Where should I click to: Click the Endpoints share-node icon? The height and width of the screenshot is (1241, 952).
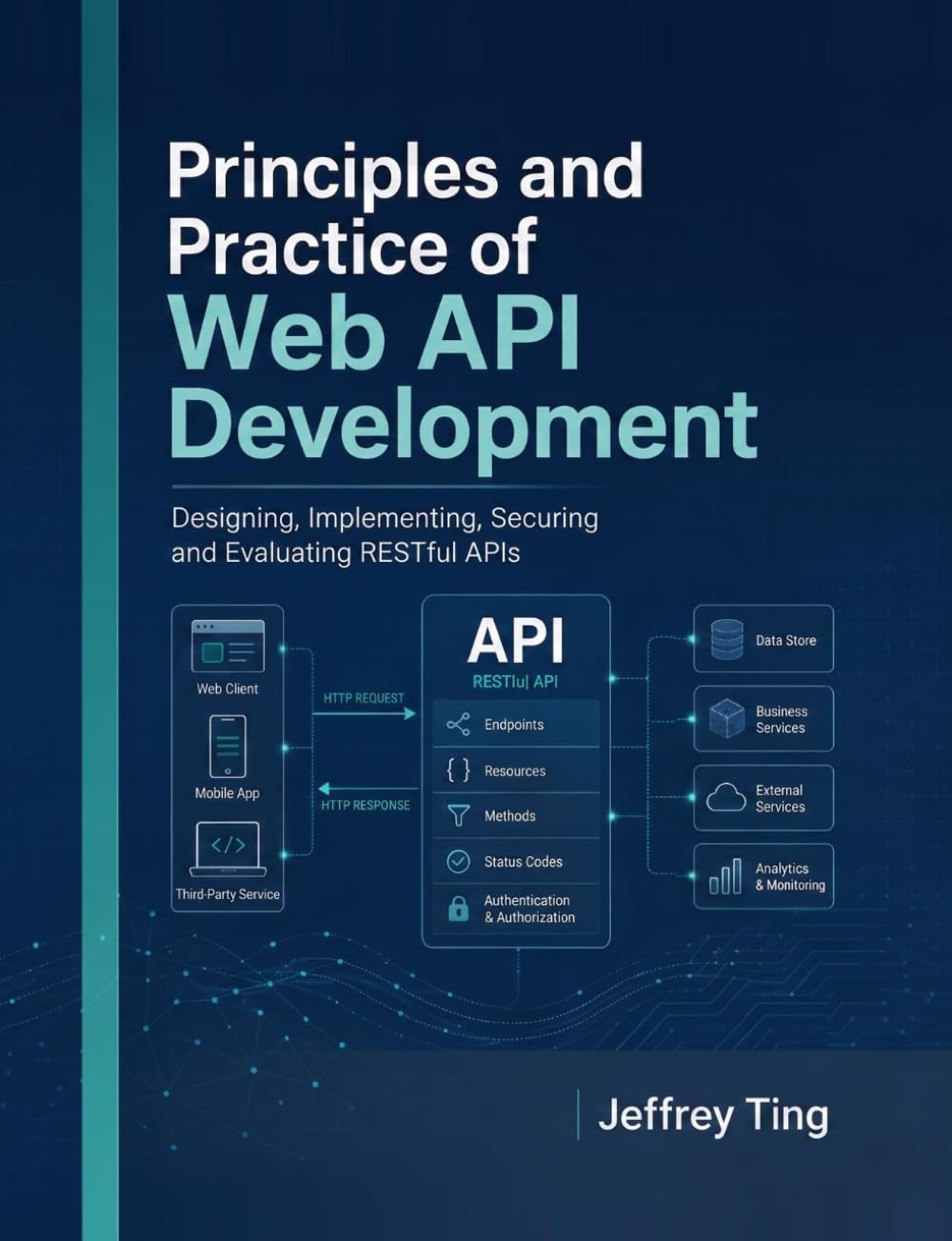pos(458,725)
